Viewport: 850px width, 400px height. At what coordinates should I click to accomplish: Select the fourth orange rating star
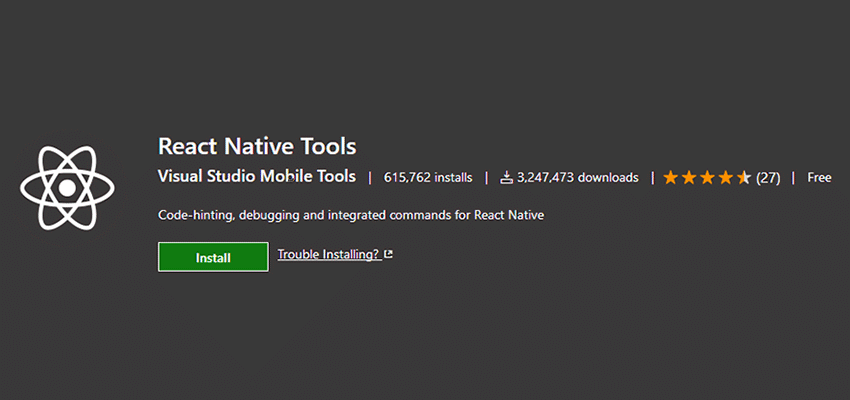pyautogui.click(x=726, y=178)
